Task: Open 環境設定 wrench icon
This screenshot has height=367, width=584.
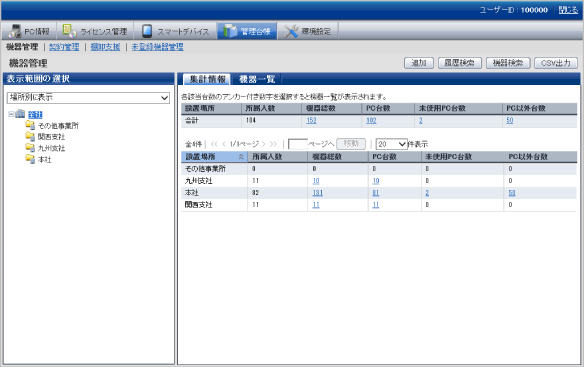Action: 291,31
